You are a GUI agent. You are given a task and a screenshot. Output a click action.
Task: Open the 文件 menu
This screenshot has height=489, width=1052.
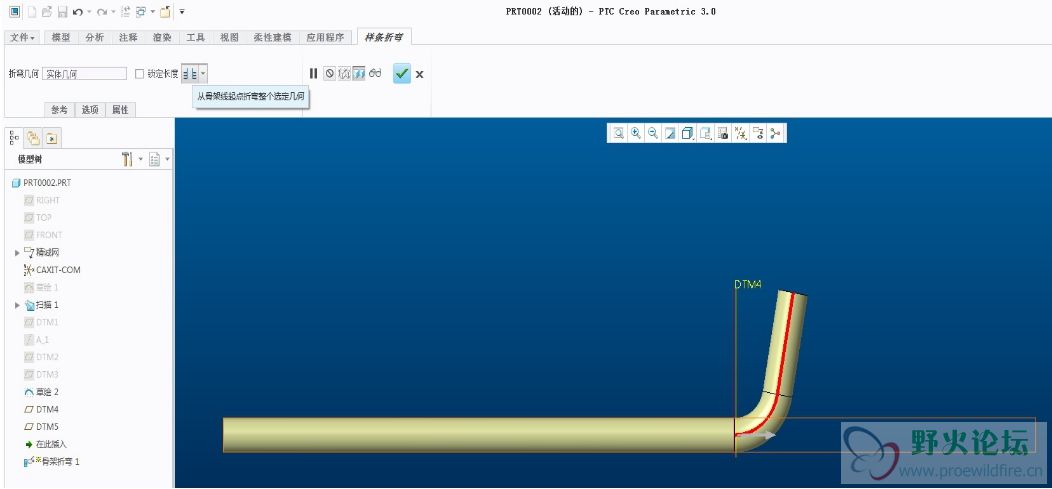tap(23, 38)
